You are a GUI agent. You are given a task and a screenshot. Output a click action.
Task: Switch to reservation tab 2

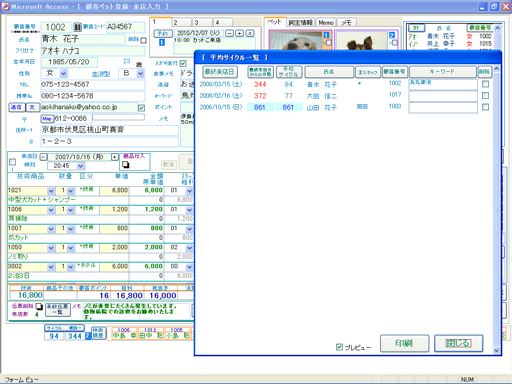(182, 22)
